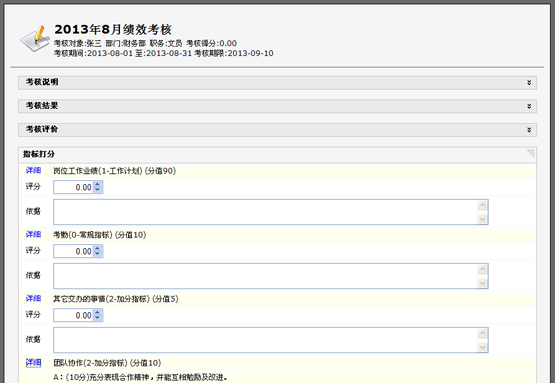The height and width of the screenshot is (383, 555).
Task: Expand the 考核结果 section chevron
Action: [529, 106]
